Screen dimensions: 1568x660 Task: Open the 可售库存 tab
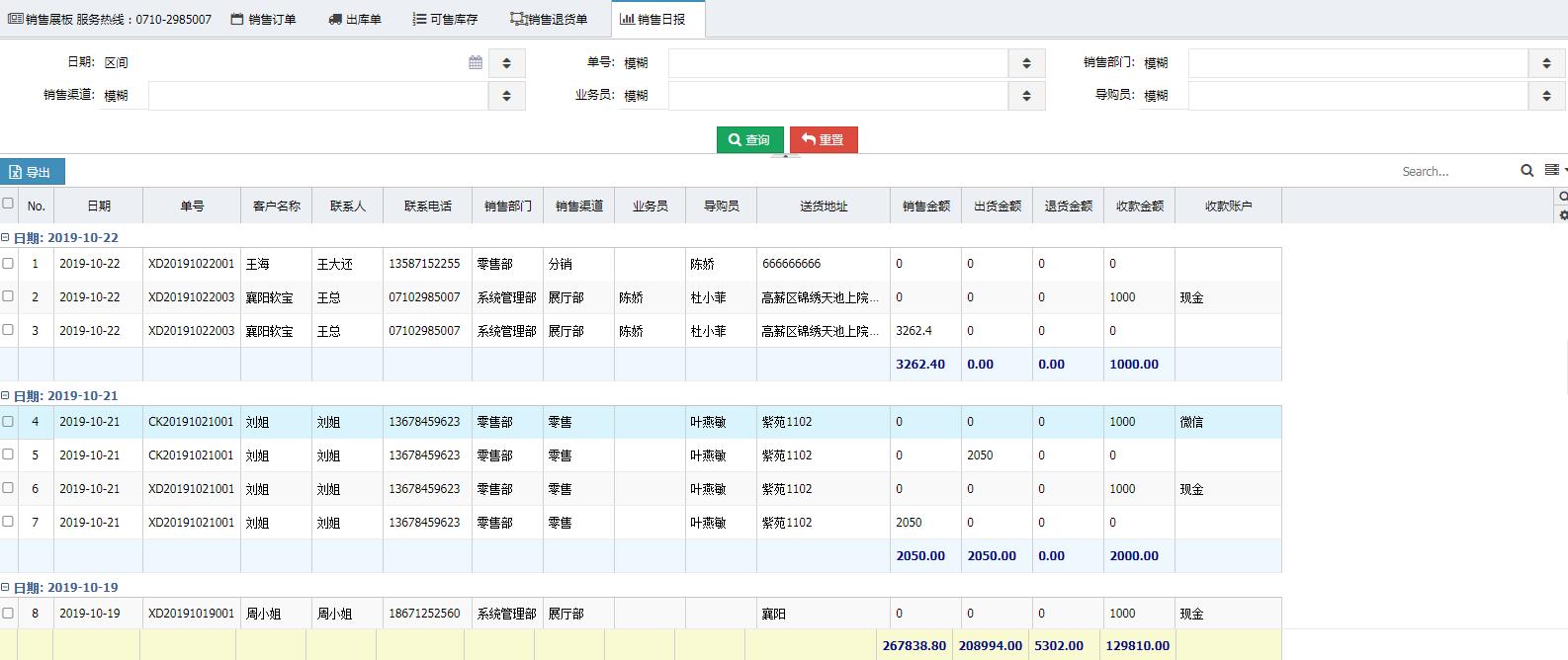click(x=445, y=19)
